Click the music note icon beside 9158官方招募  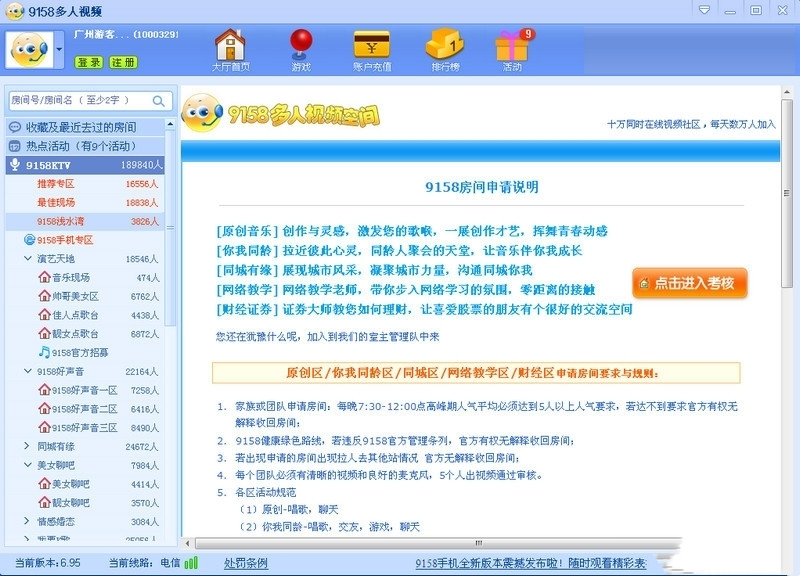tap(44, 352)
